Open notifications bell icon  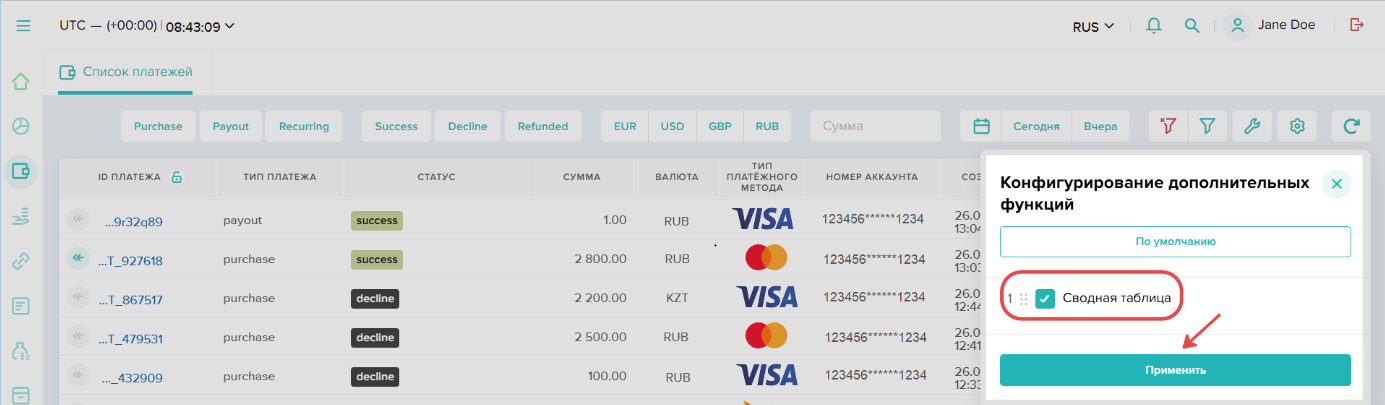[x=1154, y=26]
